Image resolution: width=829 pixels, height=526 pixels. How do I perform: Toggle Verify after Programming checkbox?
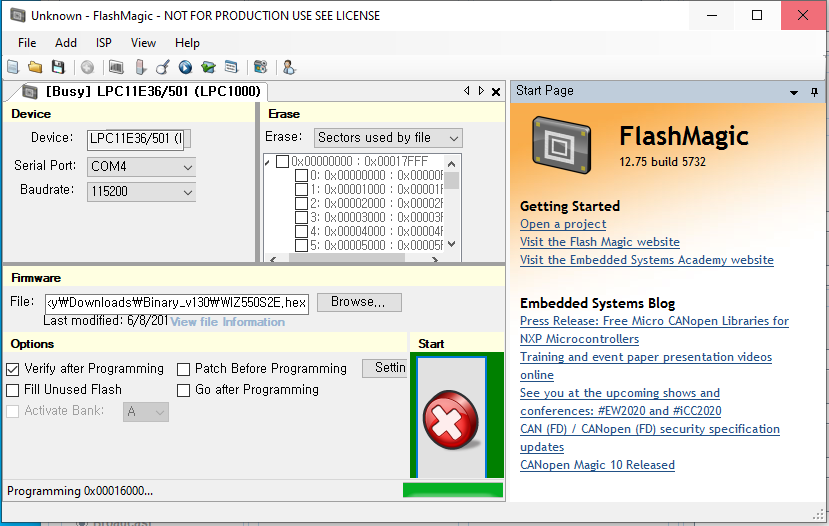tap(13, 369)
